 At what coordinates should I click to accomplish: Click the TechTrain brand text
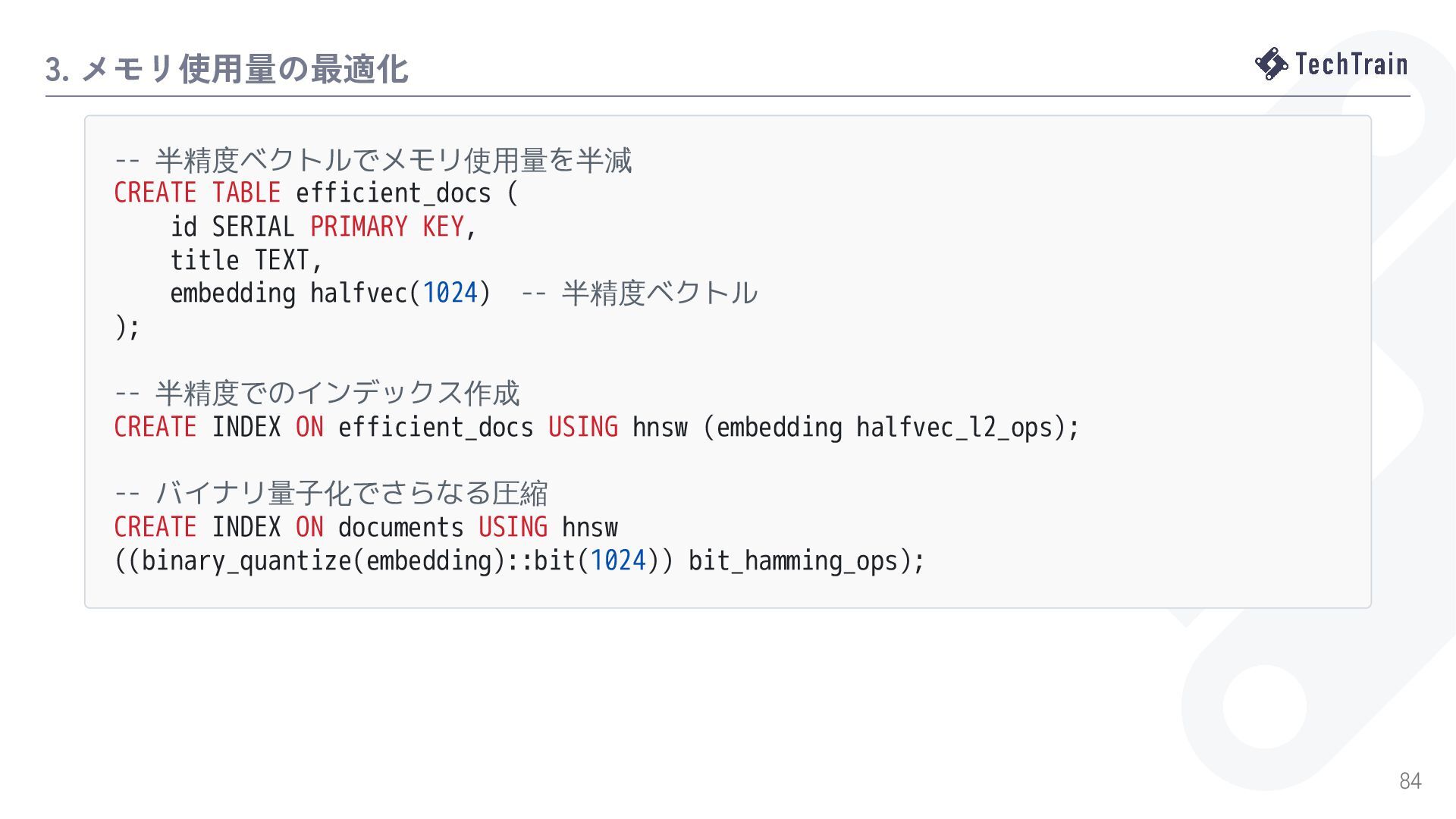[x=1351, y=64]
